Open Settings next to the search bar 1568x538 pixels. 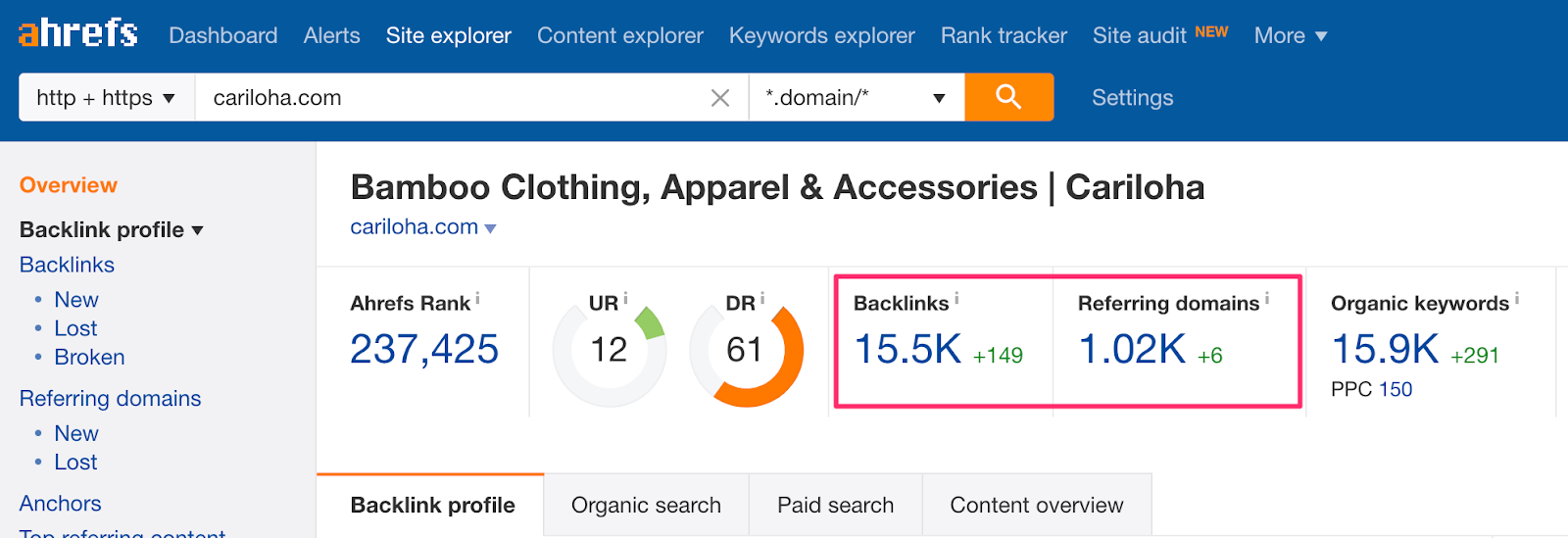click(x=1133, y=97)
